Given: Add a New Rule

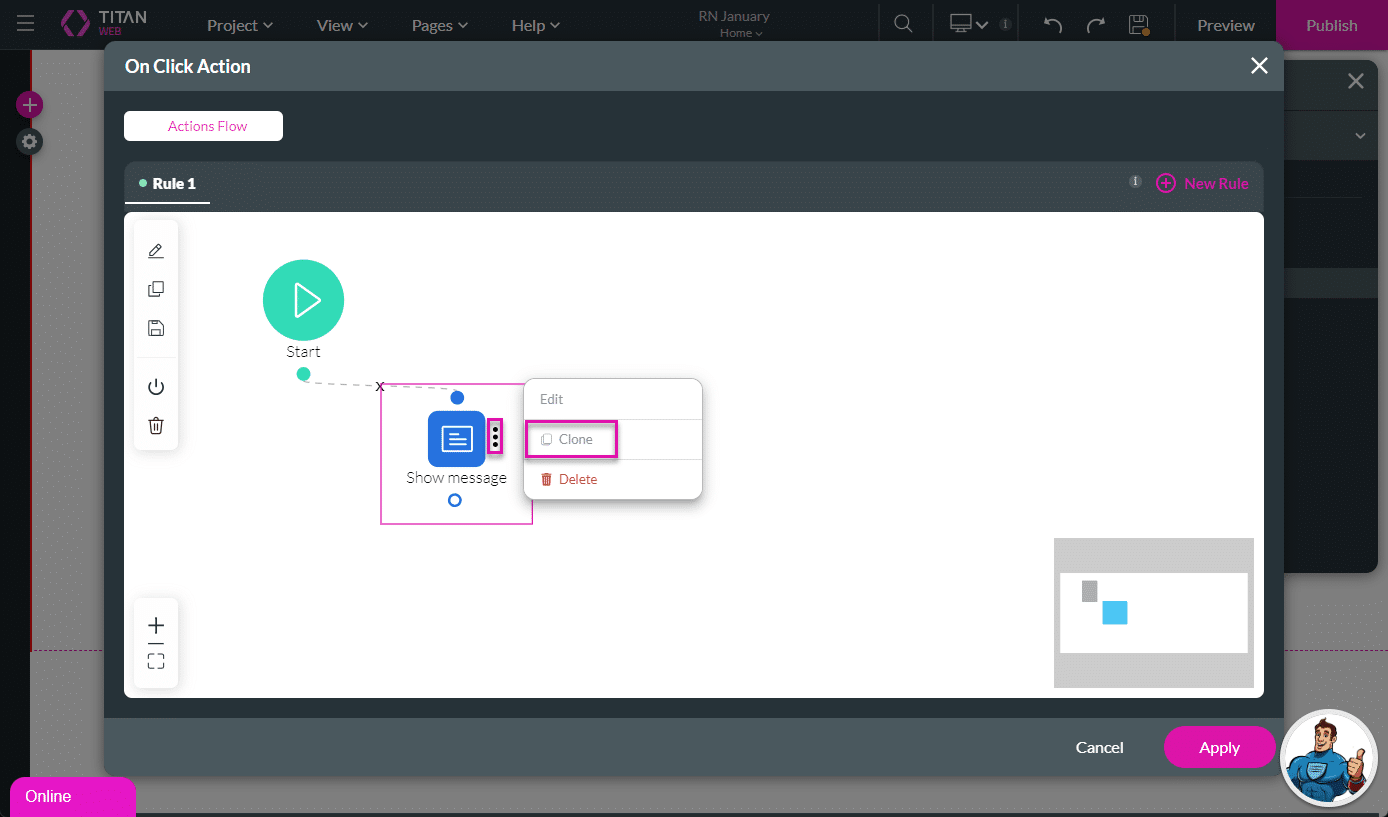Looking at the screenshot, I should [1203, 183].
